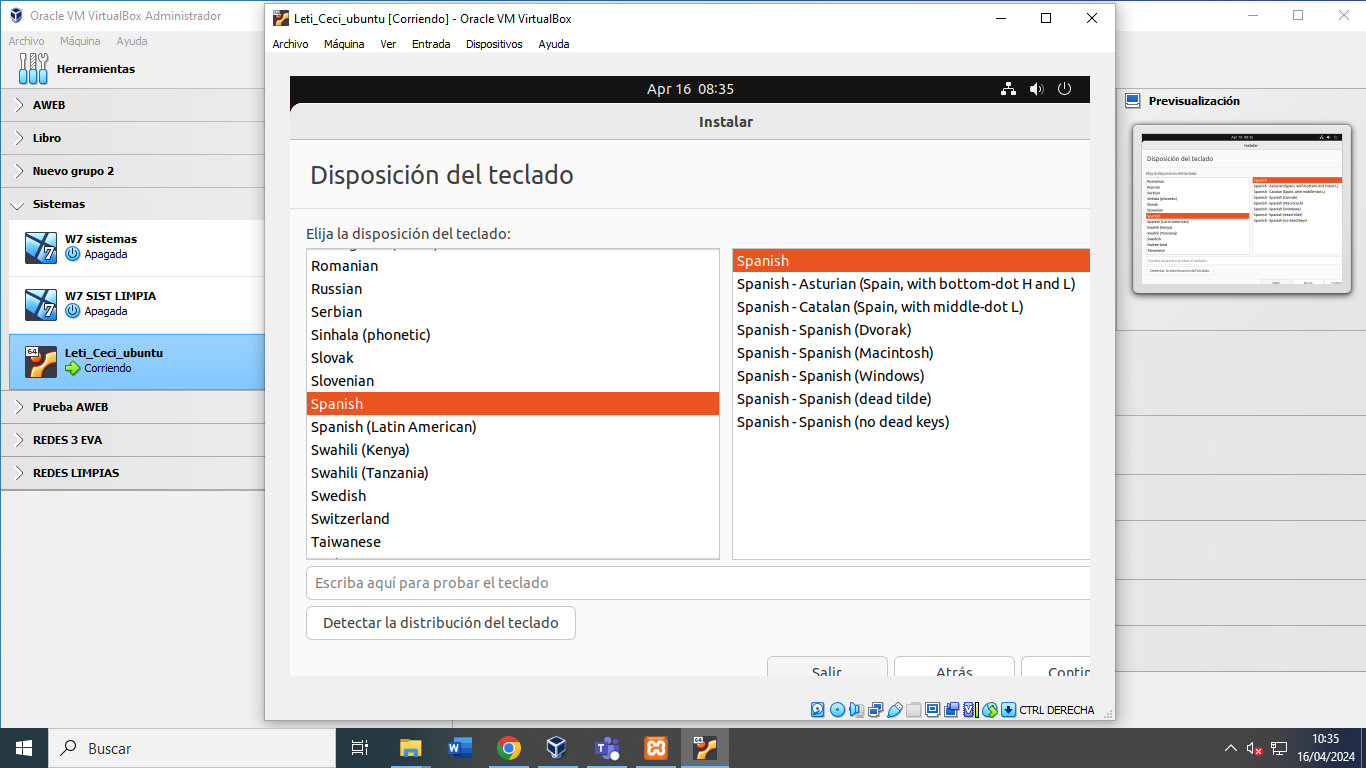Viewport: 1366px width, 768px height.
Task: Click the optical disc status icon
Action: pos(837,710)
